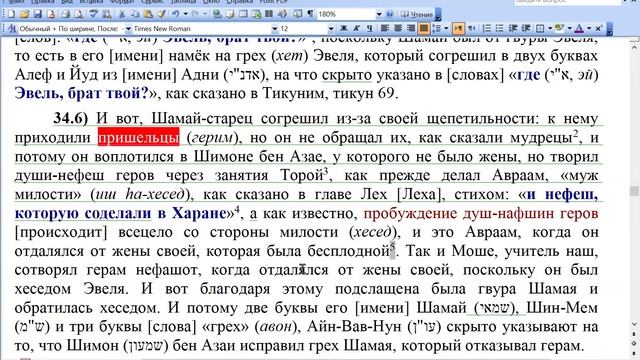Screen dimensions: 640x360
Task: Expand the border style dropdown arrow
Action: click(x=550, y=28)
